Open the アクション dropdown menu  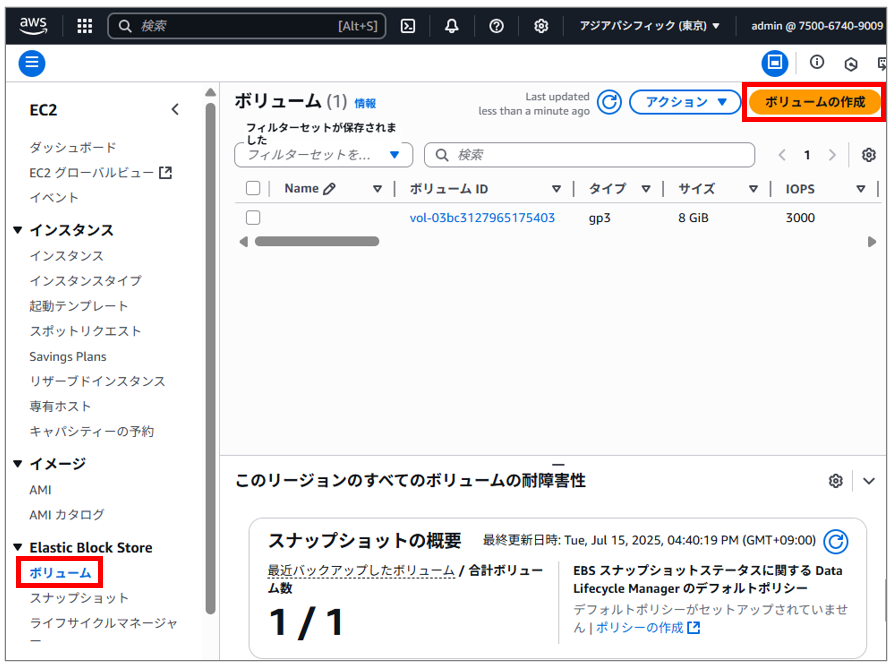(x=684, y=102)
